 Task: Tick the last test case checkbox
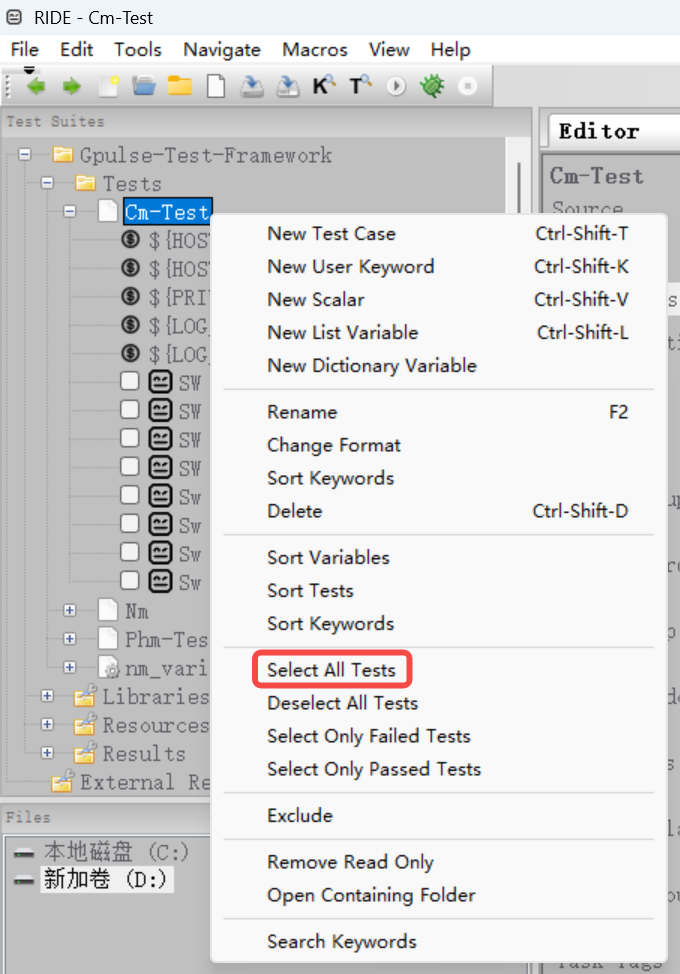(x=130, y=581)
